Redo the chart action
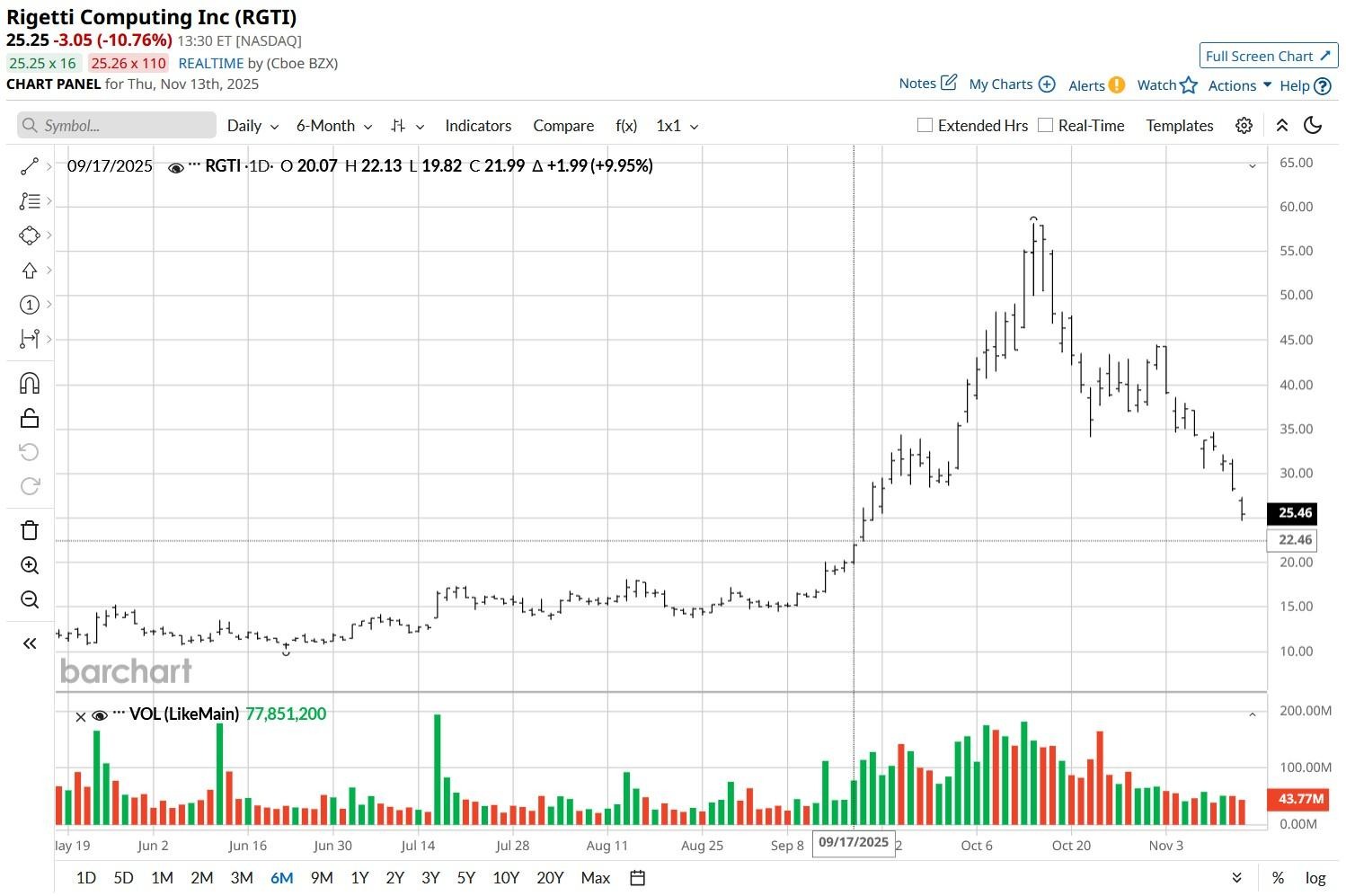 29,486
